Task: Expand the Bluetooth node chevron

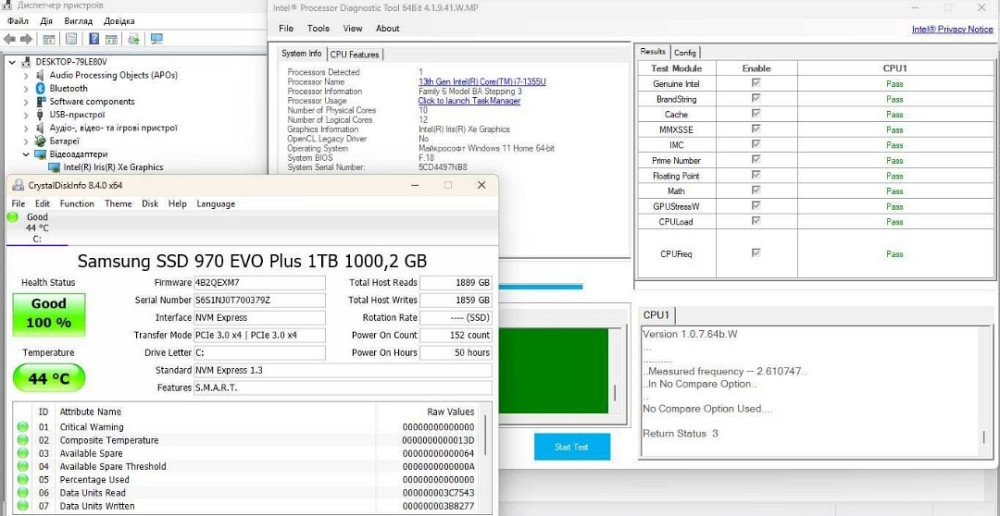Action: pos(26,88)
